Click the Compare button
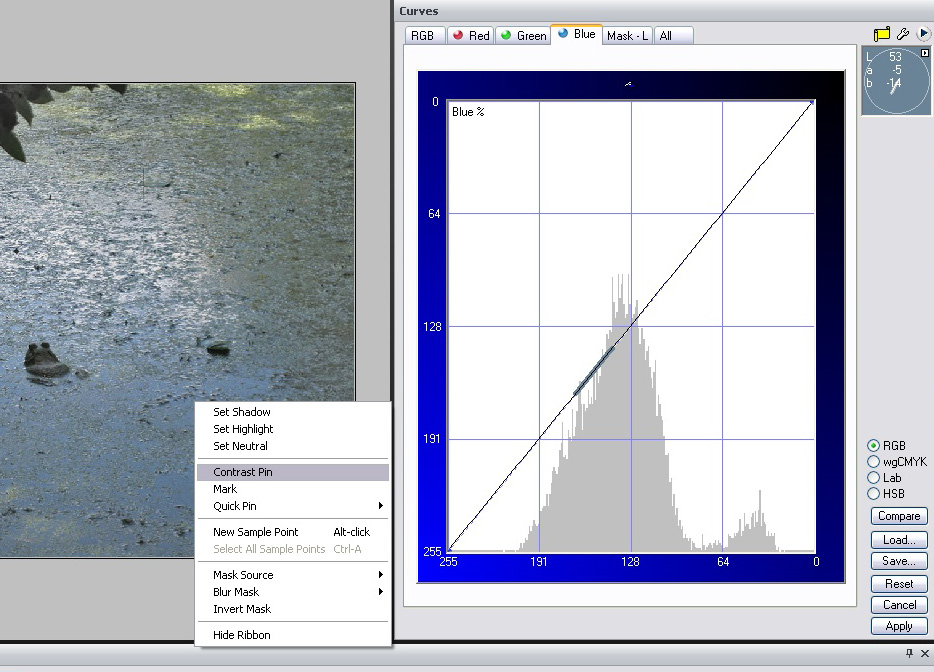 pyautogui.click(x=899, y=516)
